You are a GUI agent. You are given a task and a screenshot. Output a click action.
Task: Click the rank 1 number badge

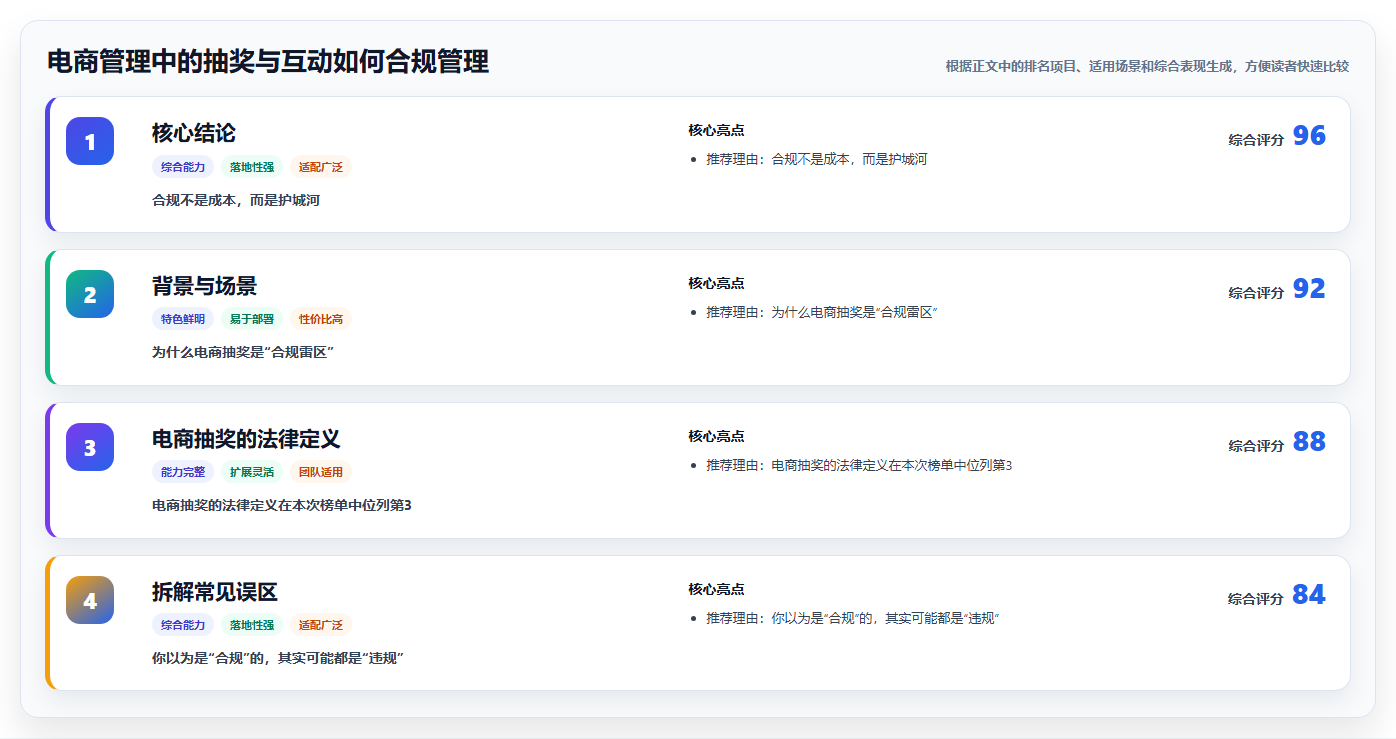(90, 141)
